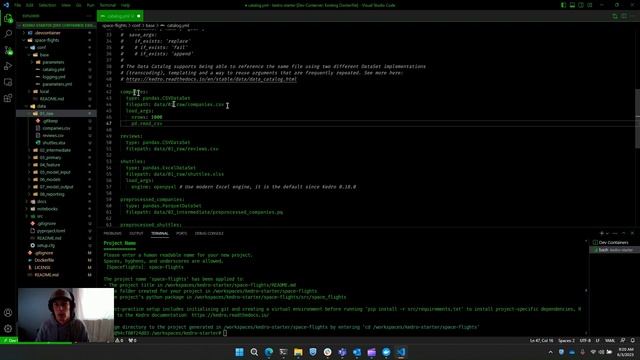Expand the 02_intermediate folder

[55, 150]
